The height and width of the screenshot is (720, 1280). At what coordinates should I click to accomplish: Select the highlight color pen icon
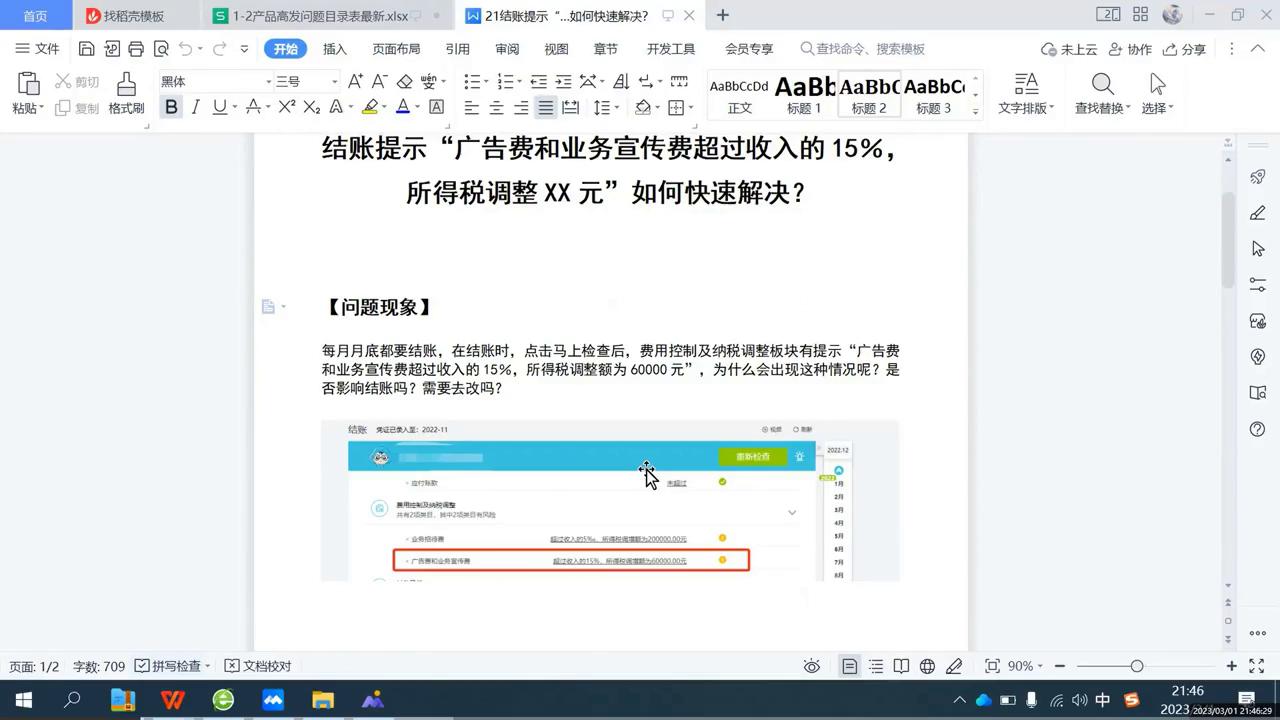coord(371,107)
